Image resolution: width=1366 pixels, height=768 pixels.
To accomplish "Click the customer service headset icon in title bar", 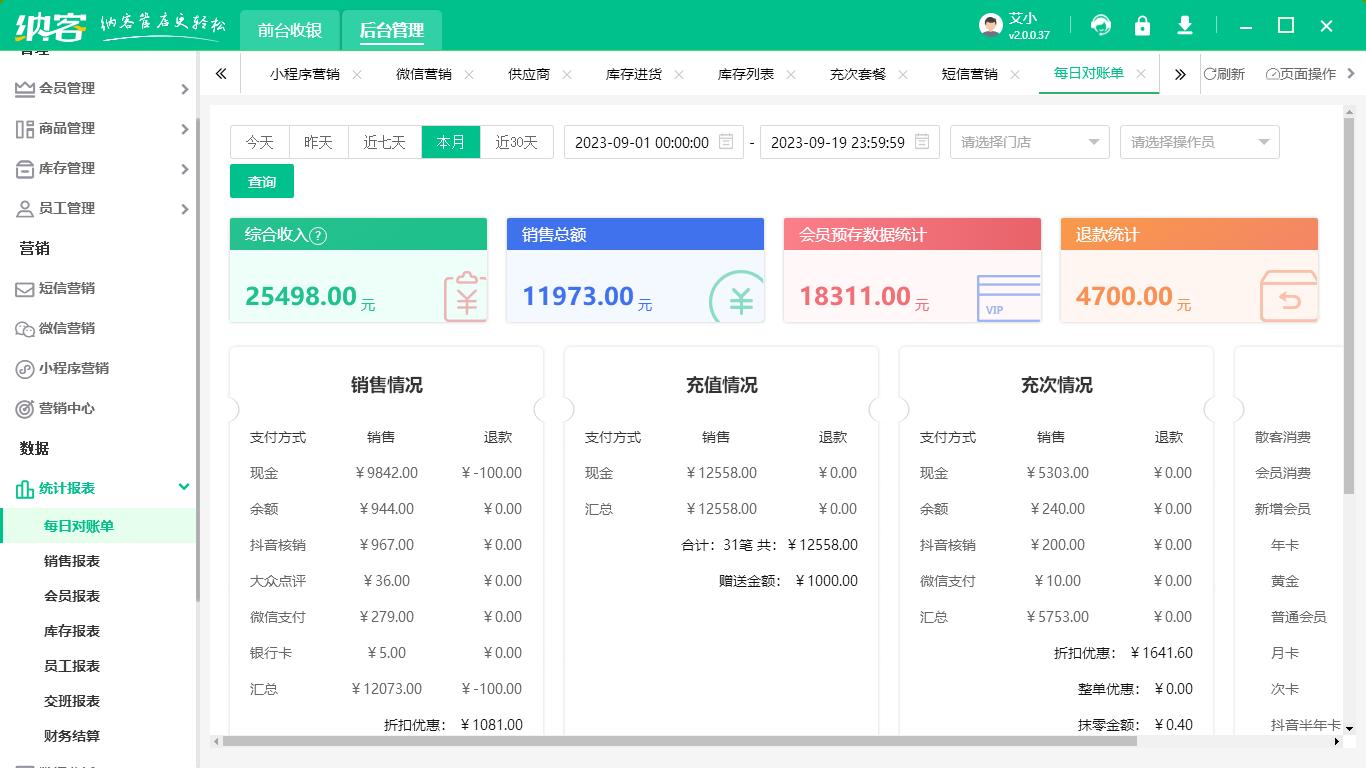I will pyautogui.click(x=1101, y=25).
